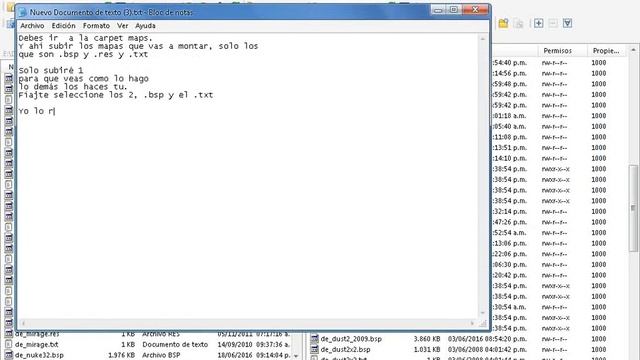Viewport: 640px width, 360px height.
Task: Click the ':52:54 a.m.' time cell in remote list
Action: 510,233
